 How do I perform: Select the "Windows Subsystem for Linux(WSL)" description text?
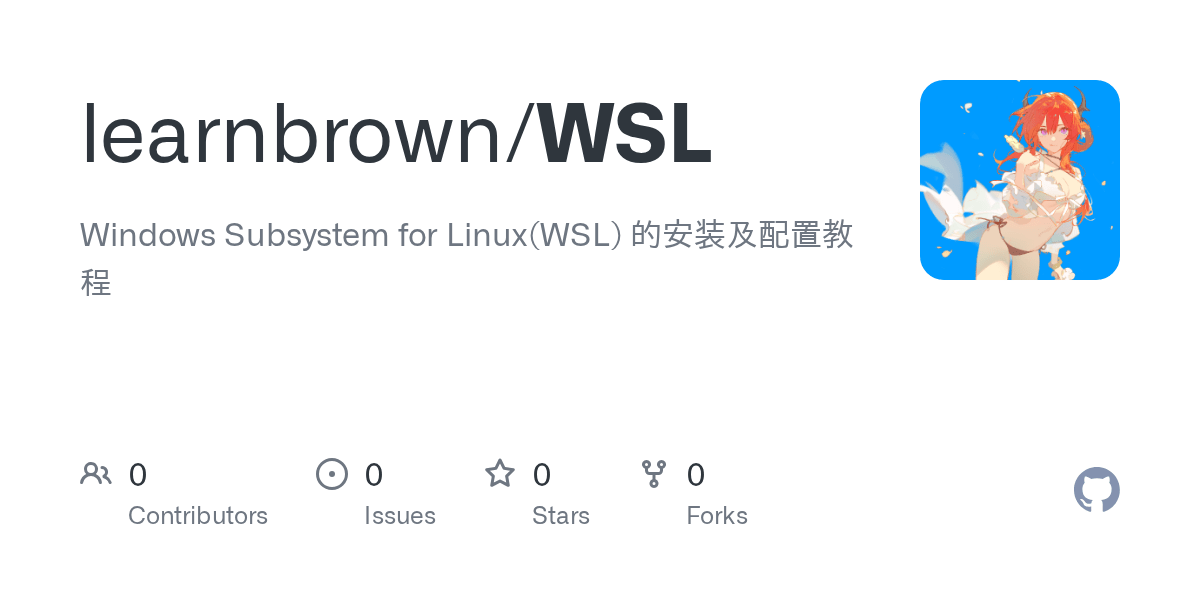click(x=350, y=235)
